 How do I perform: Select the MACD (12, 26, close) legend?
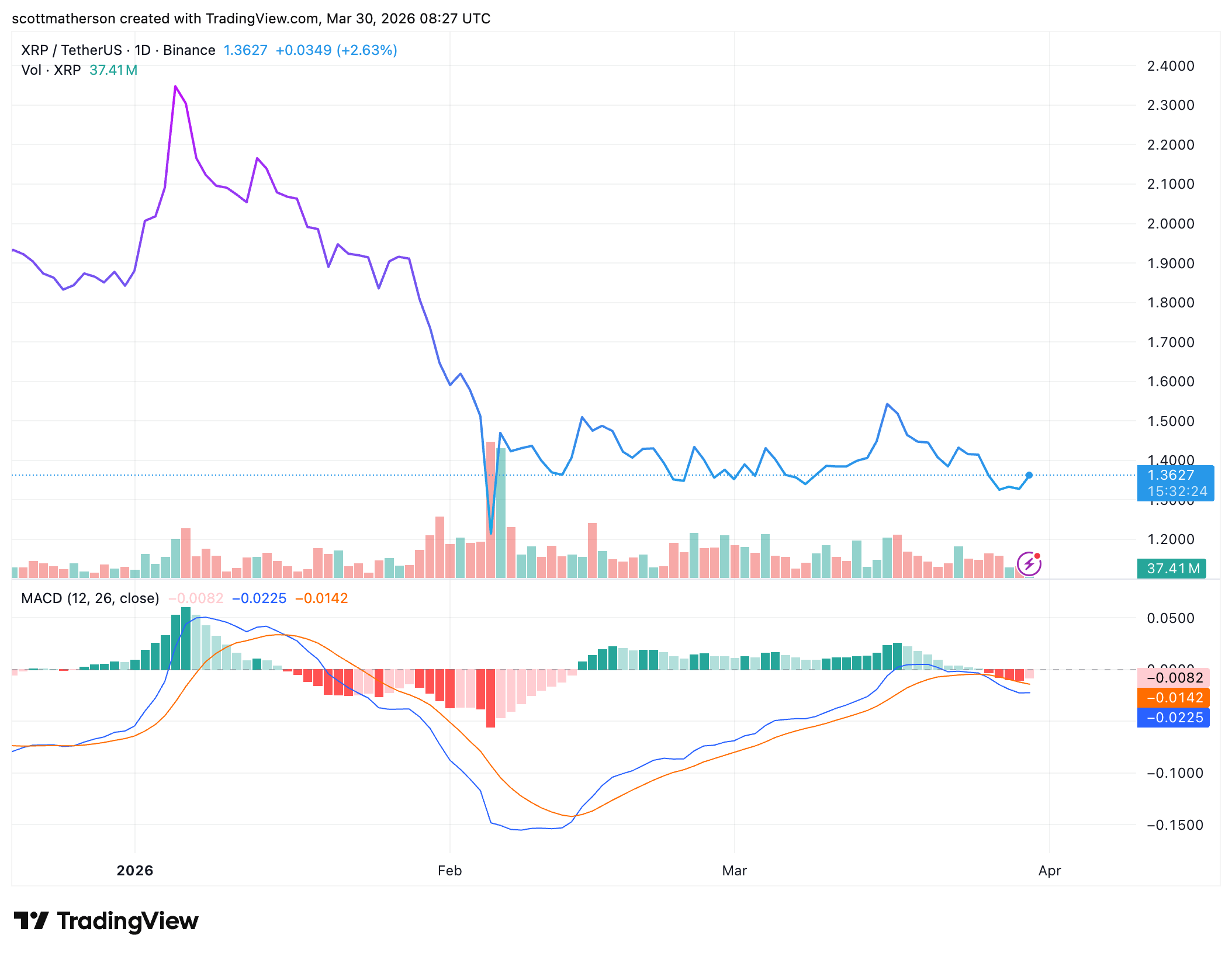(90, 598)
